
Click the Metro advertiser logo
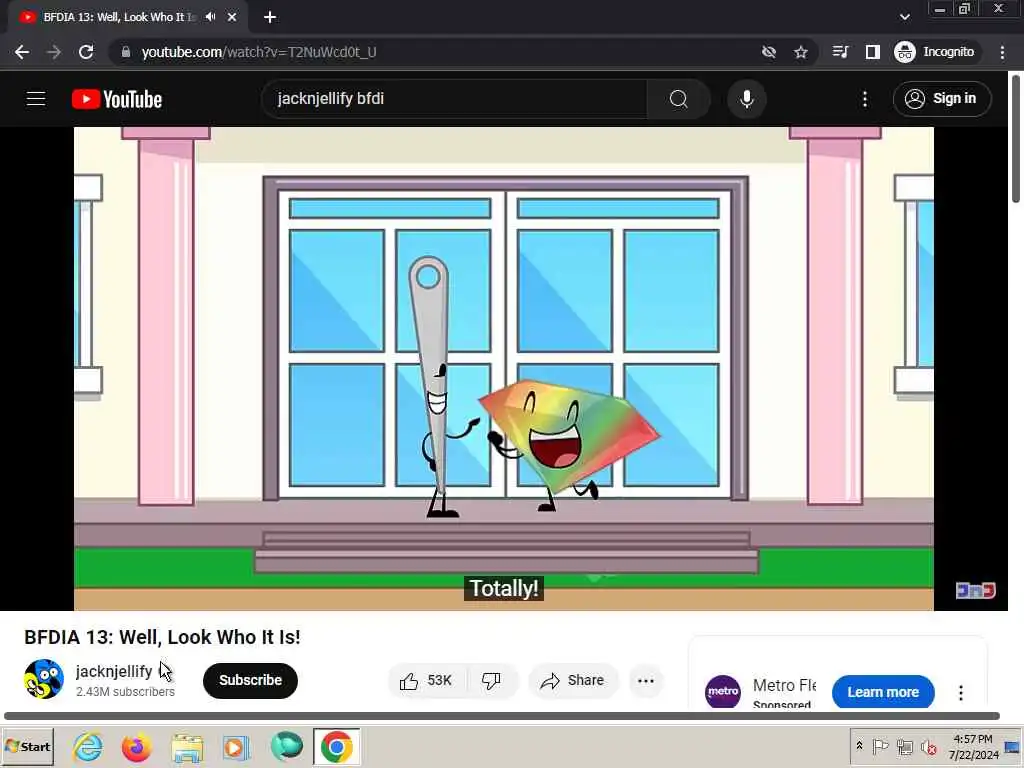click(x=723, y=692)
